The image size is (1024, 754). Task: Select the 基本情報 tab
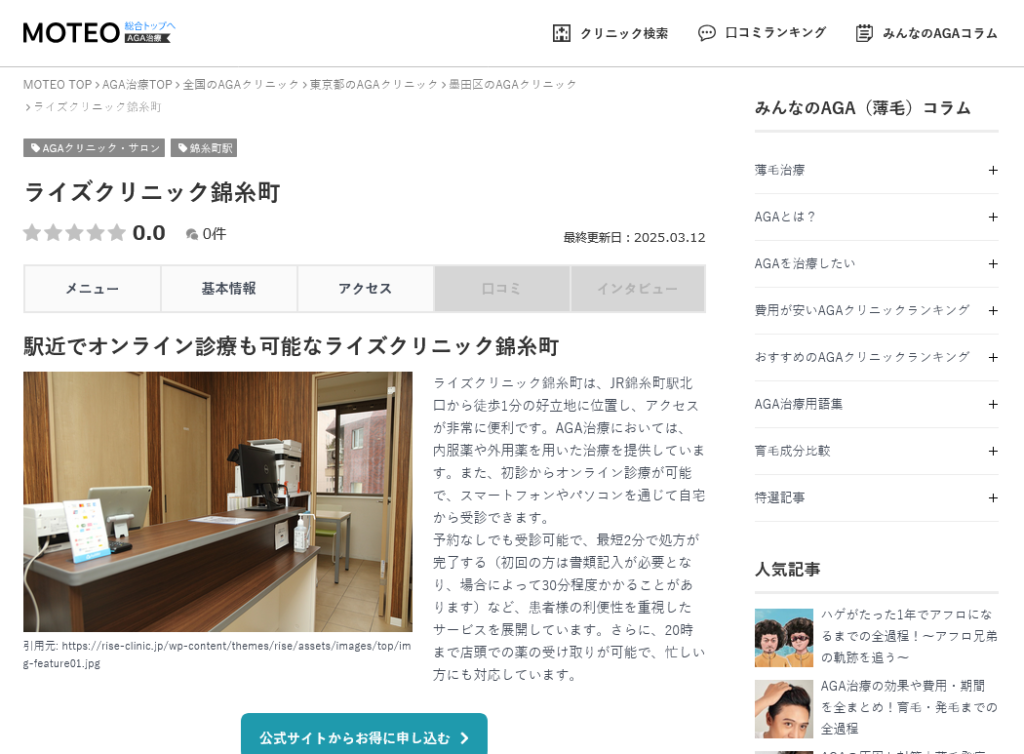(x=229, y=289)
